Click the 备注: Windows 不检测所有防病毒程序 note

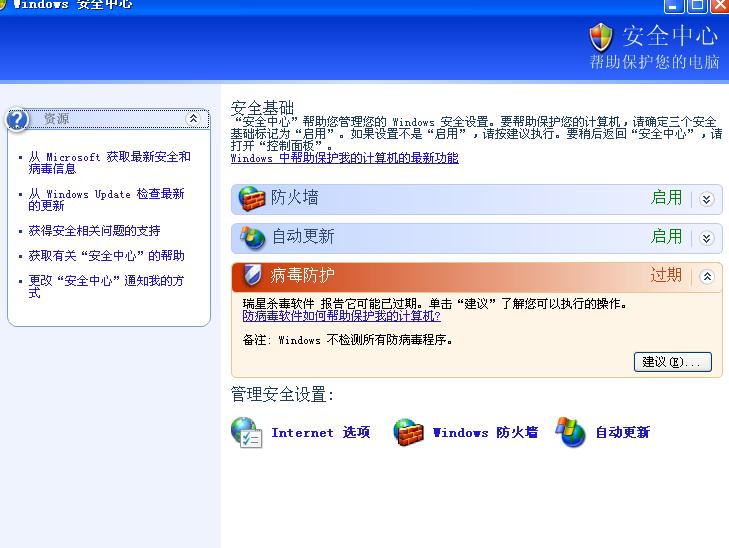[348, 340]
